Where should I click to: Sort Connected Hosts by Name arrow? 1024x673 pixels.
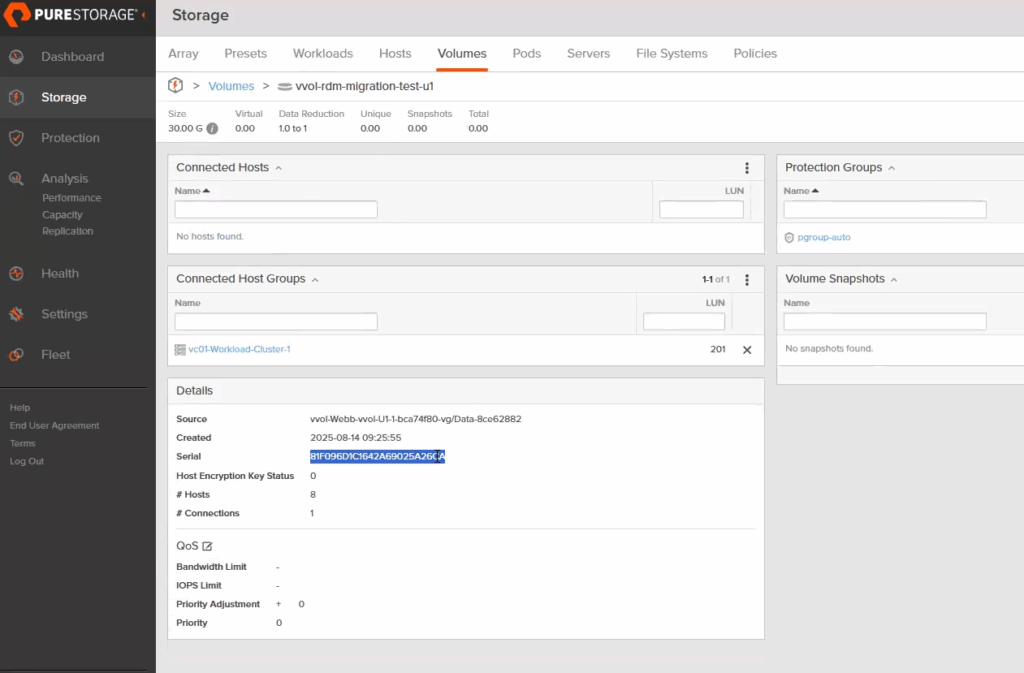(206, 191)
